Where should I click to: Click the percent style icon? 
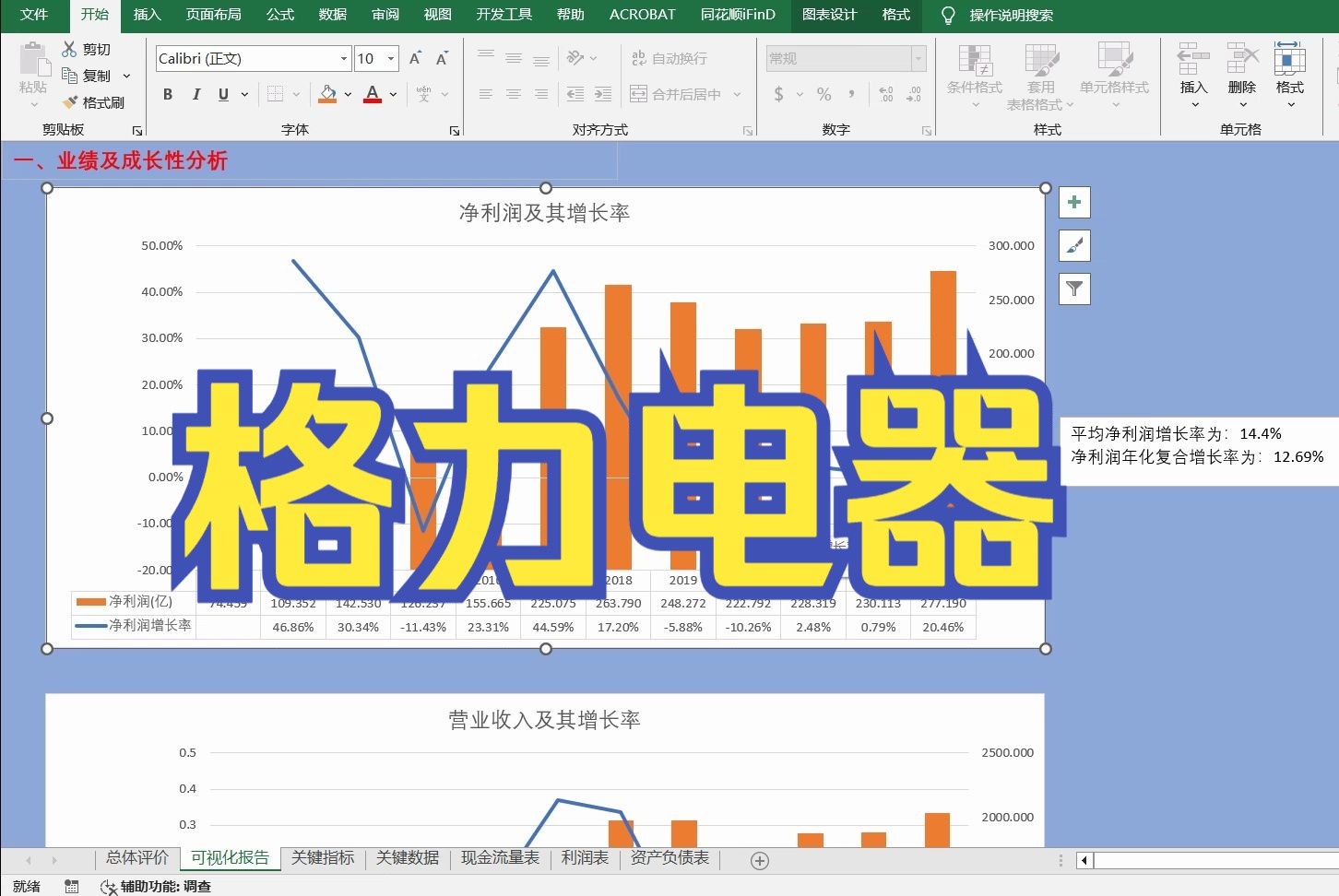click(824, 94)
